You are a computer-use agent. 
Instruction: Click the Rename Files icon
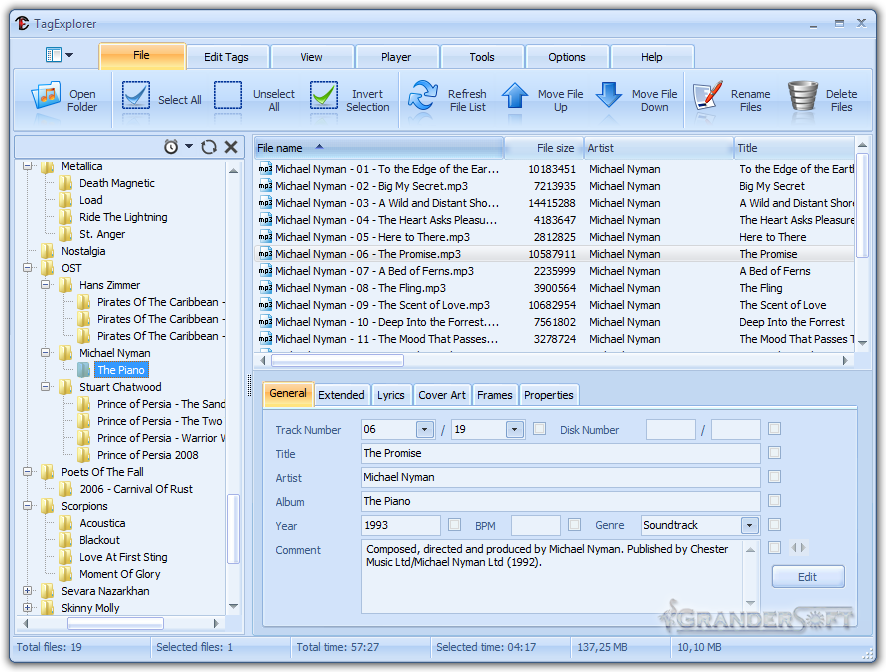coord(708,98)
